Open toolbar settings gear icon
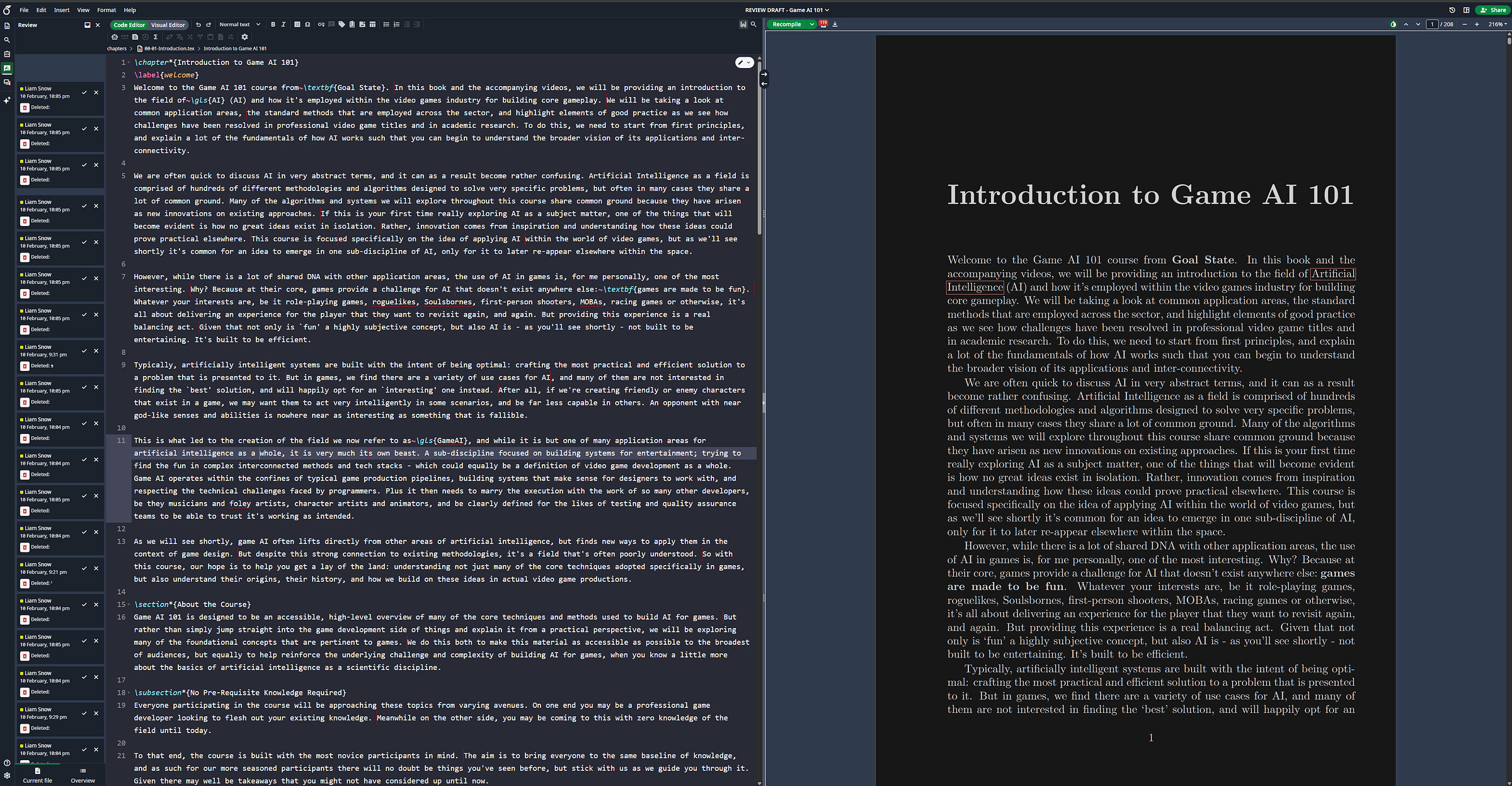Image resolution: width=1512 pixels, height=786 pixels. [244, 37]
